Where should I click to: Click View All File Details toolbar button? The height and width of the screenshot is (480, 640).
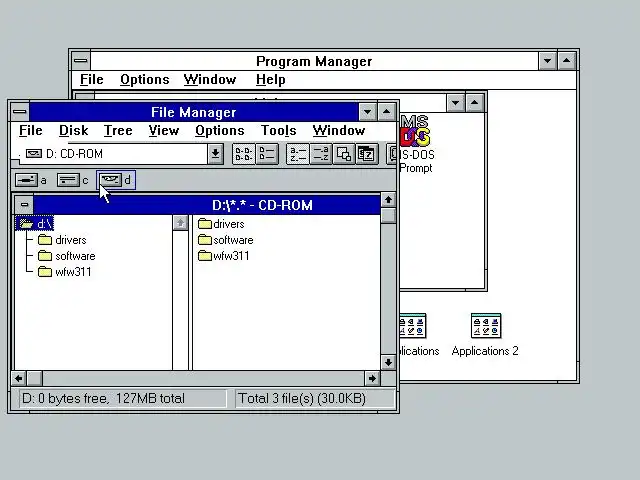click(267, 154)
